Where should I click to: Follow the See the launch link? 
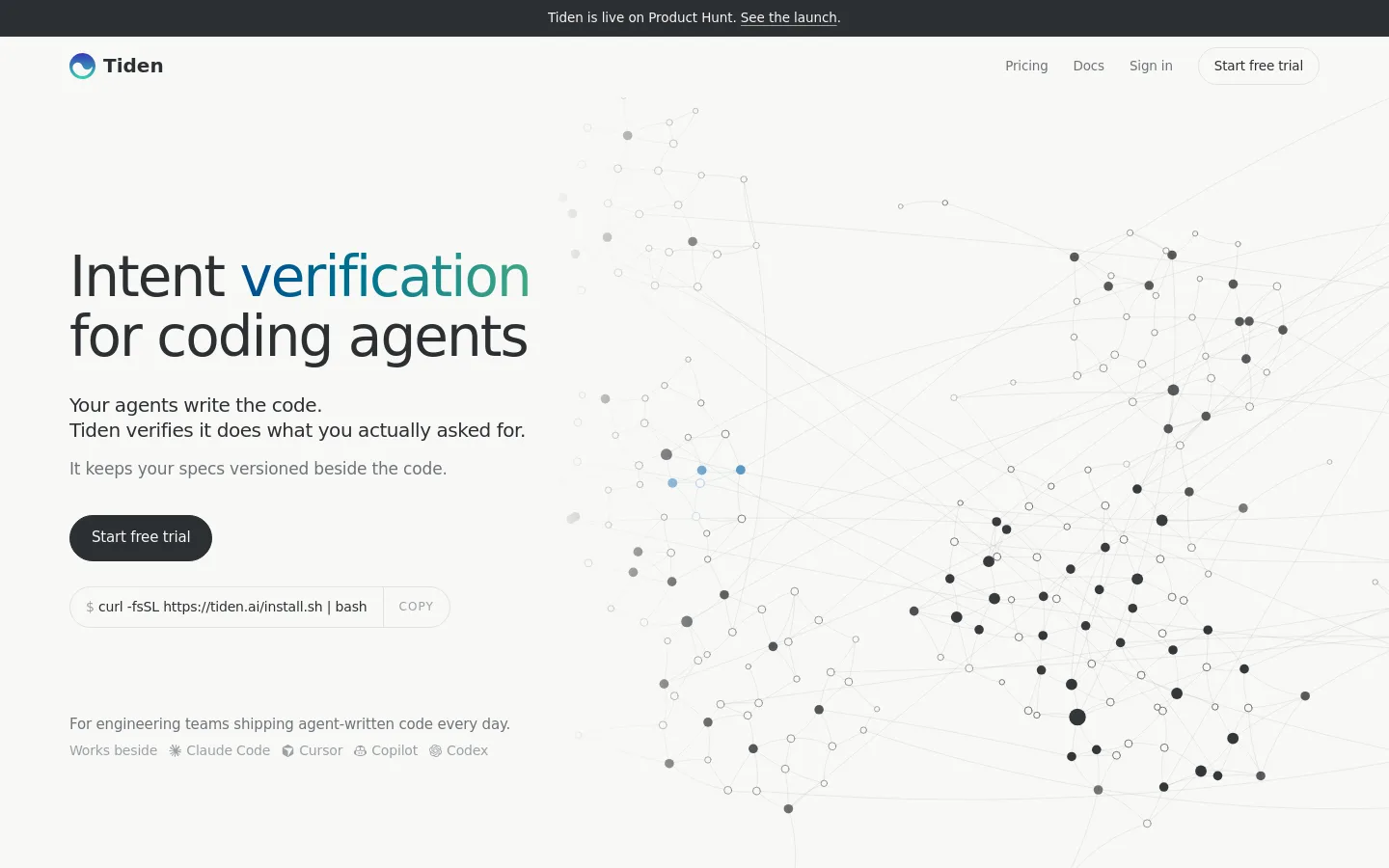pyautogui.click(x=789, y=17)
